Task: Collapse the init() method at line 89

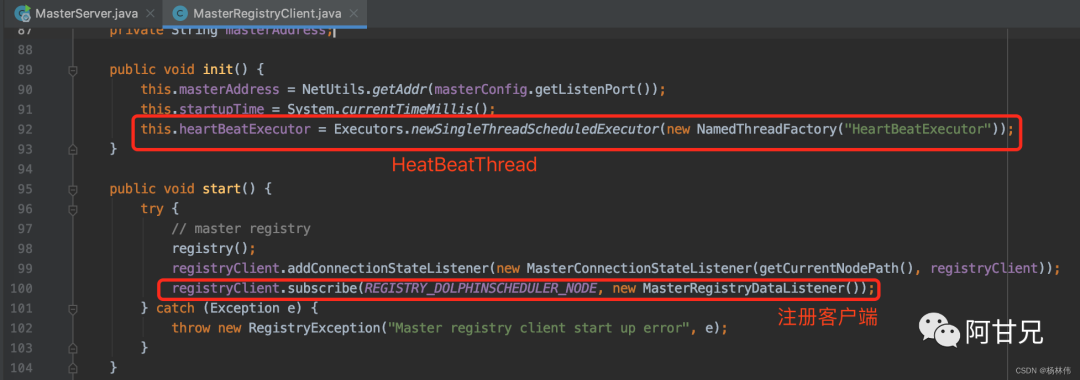Action: click(74, 70)
